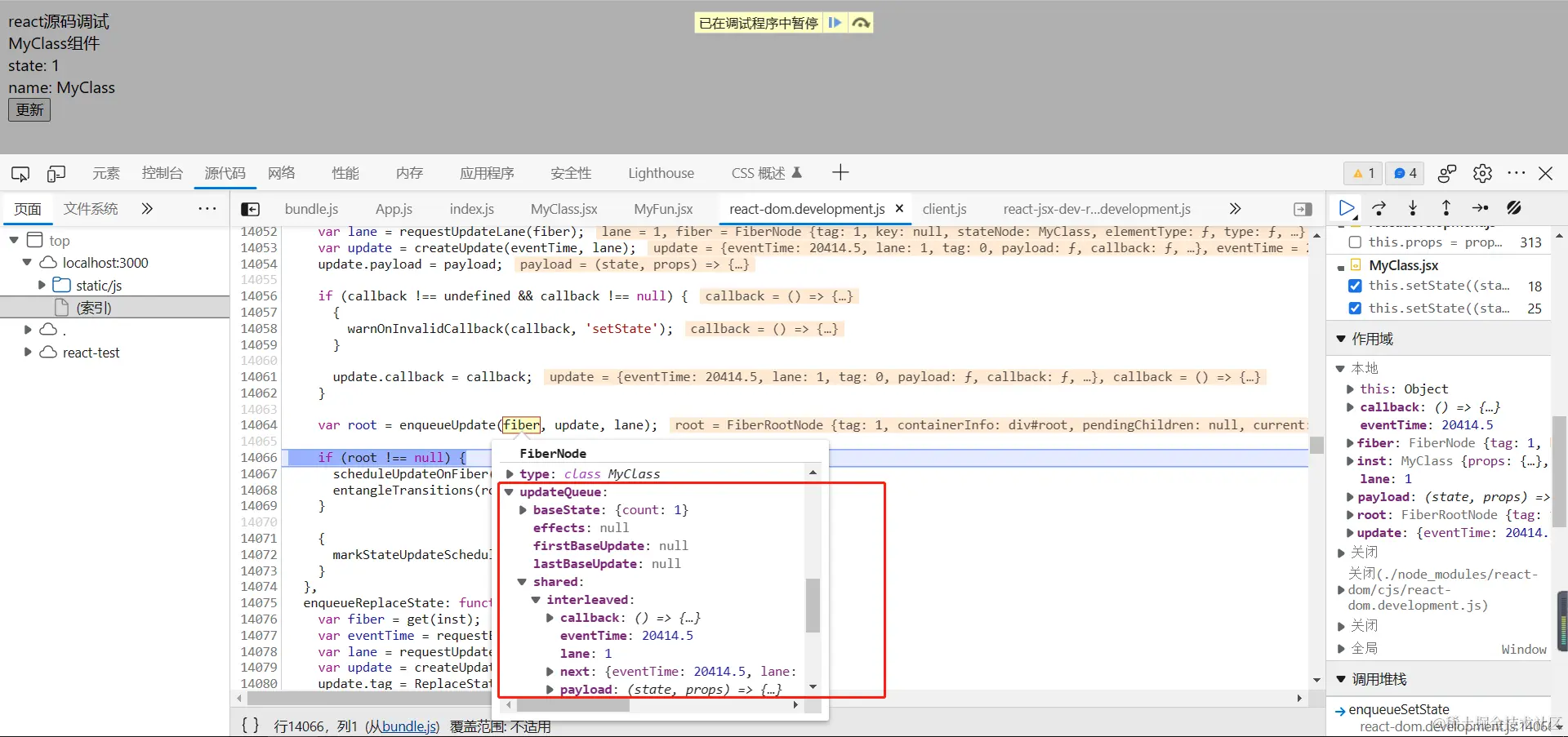The image size is (1568, 737).
Task: Resume script execution in debugger toolbar
Action: [x=1347, y=208]
